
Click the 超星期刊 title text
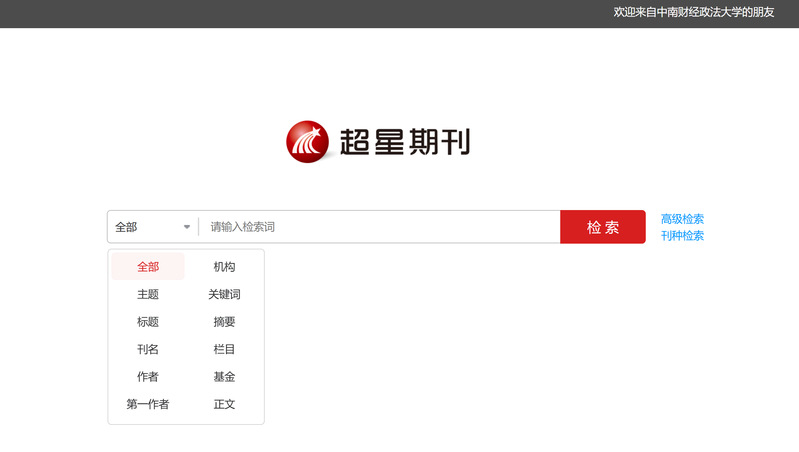pos(404,143)
